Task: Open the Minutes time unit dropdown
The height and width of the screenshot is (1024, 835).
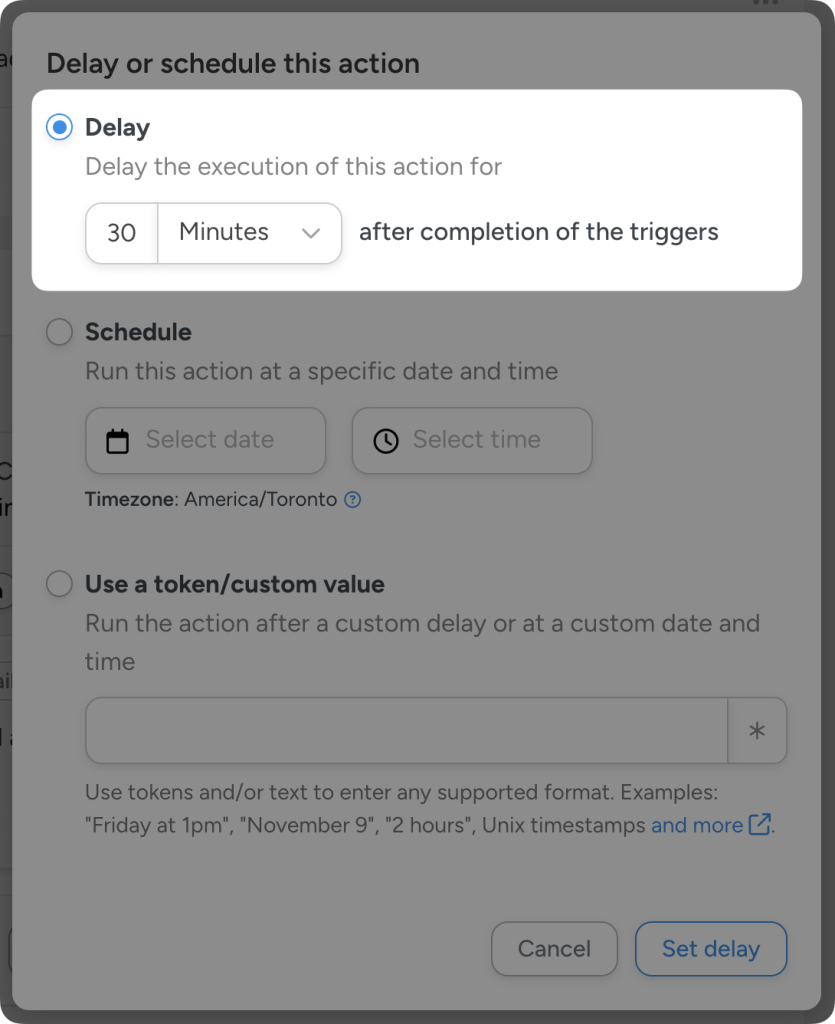Action: coord(248,232)
